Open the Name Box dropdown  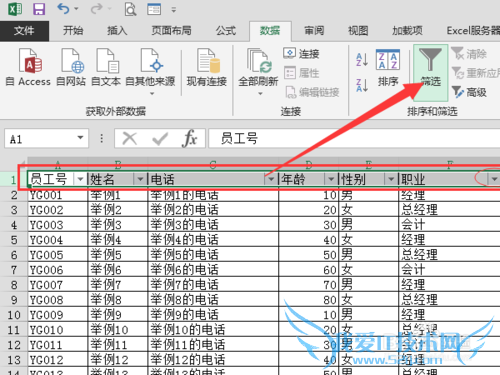[x=80, y=137]
